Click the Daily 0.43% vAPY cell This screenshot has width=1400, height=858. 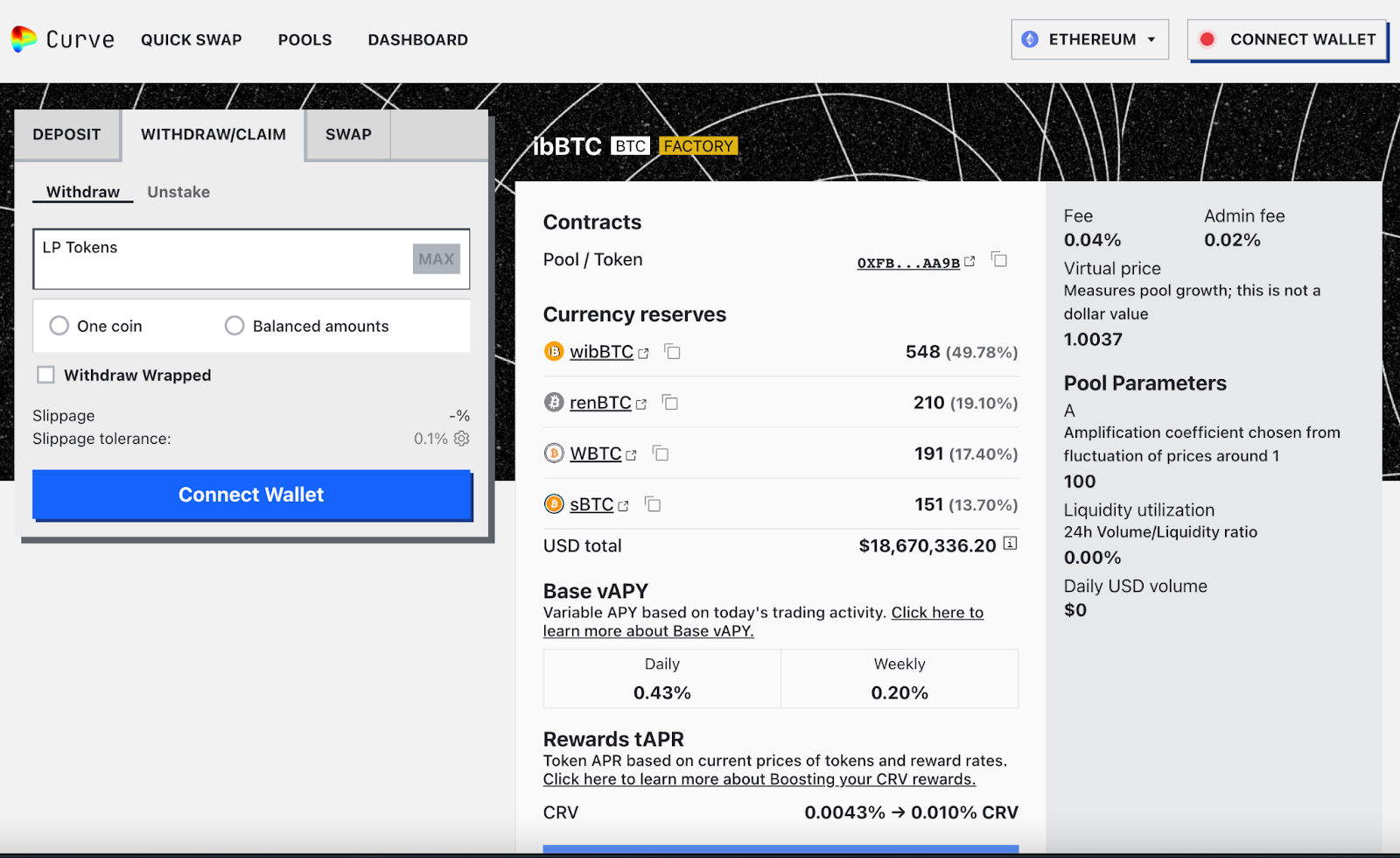pyautogui.click(x=662, y=679)
